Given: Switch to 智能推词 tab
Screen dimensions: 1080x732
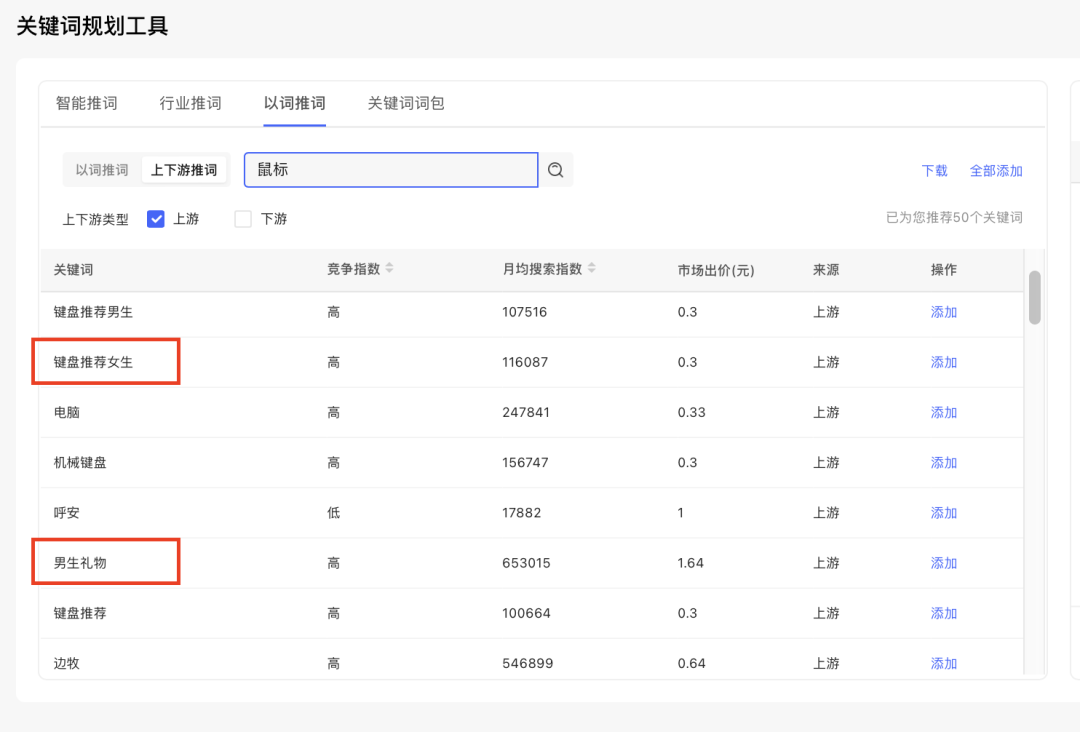Looking at the screenshot, I should [86, 103].
